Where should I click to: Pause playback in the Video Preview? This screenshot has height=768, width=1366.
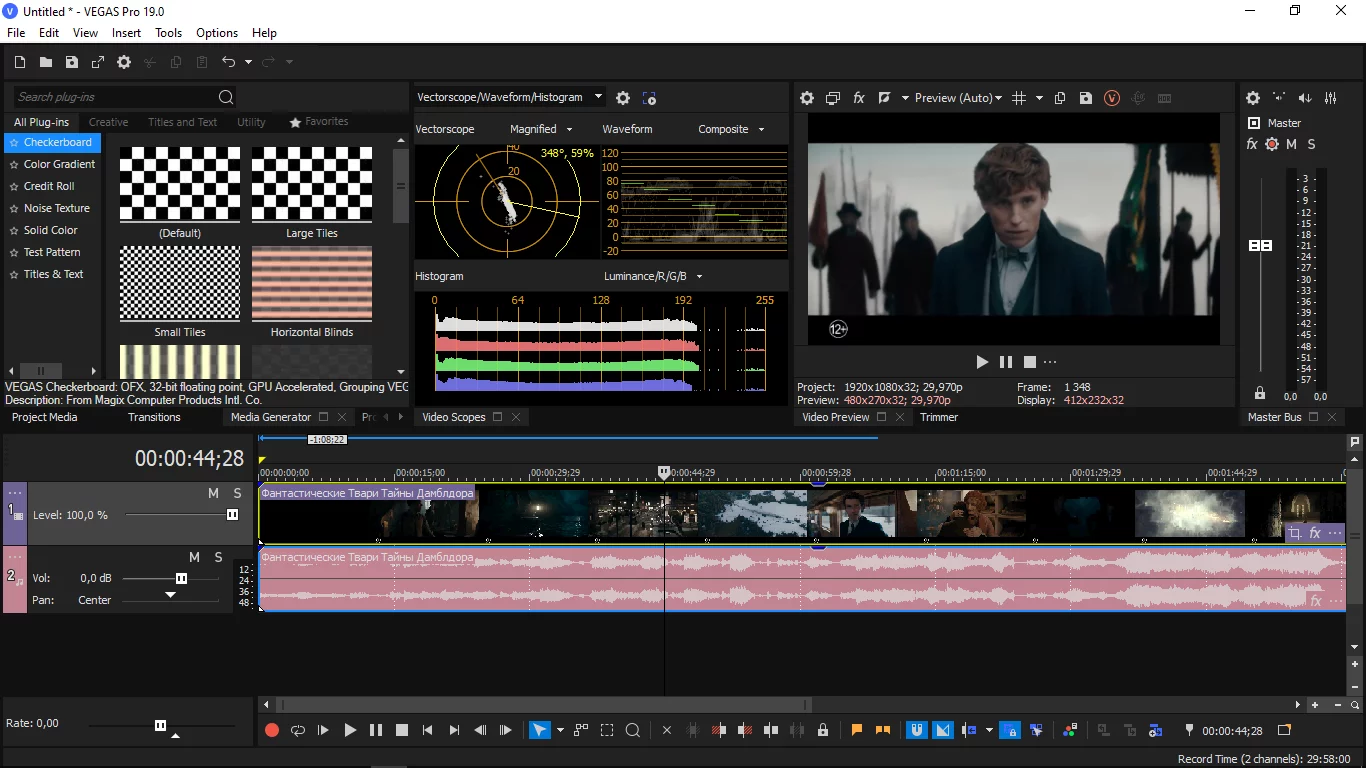pos(1006,362)
